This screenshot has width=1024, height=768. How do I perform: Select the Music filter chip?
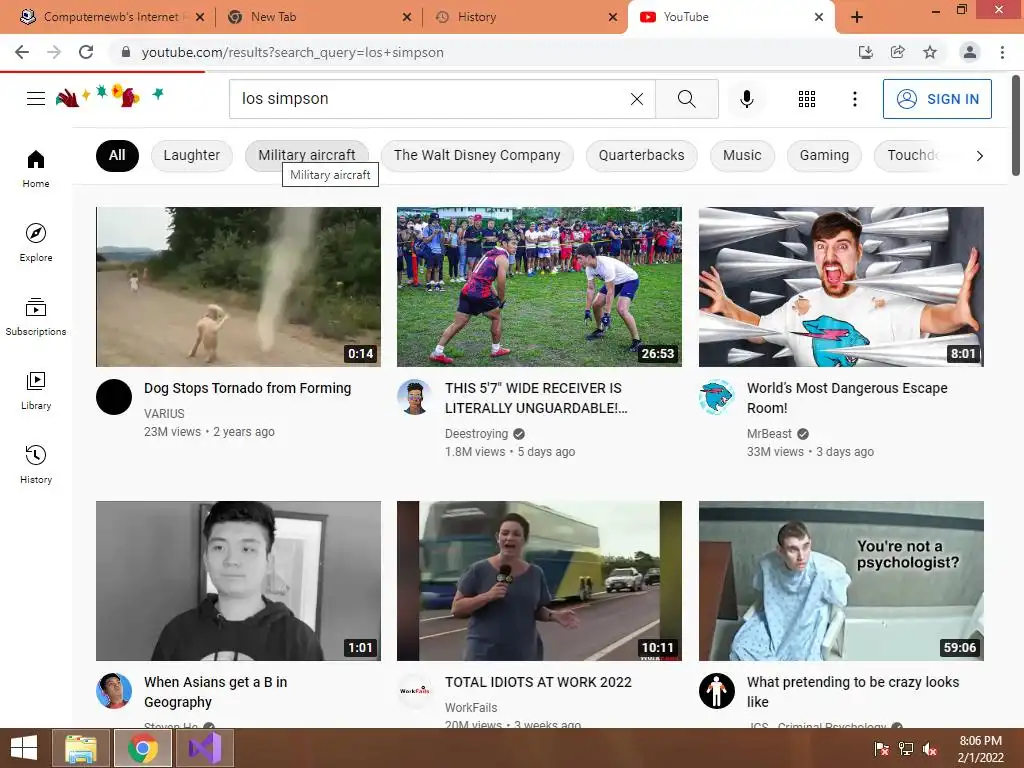pos(742,155)
